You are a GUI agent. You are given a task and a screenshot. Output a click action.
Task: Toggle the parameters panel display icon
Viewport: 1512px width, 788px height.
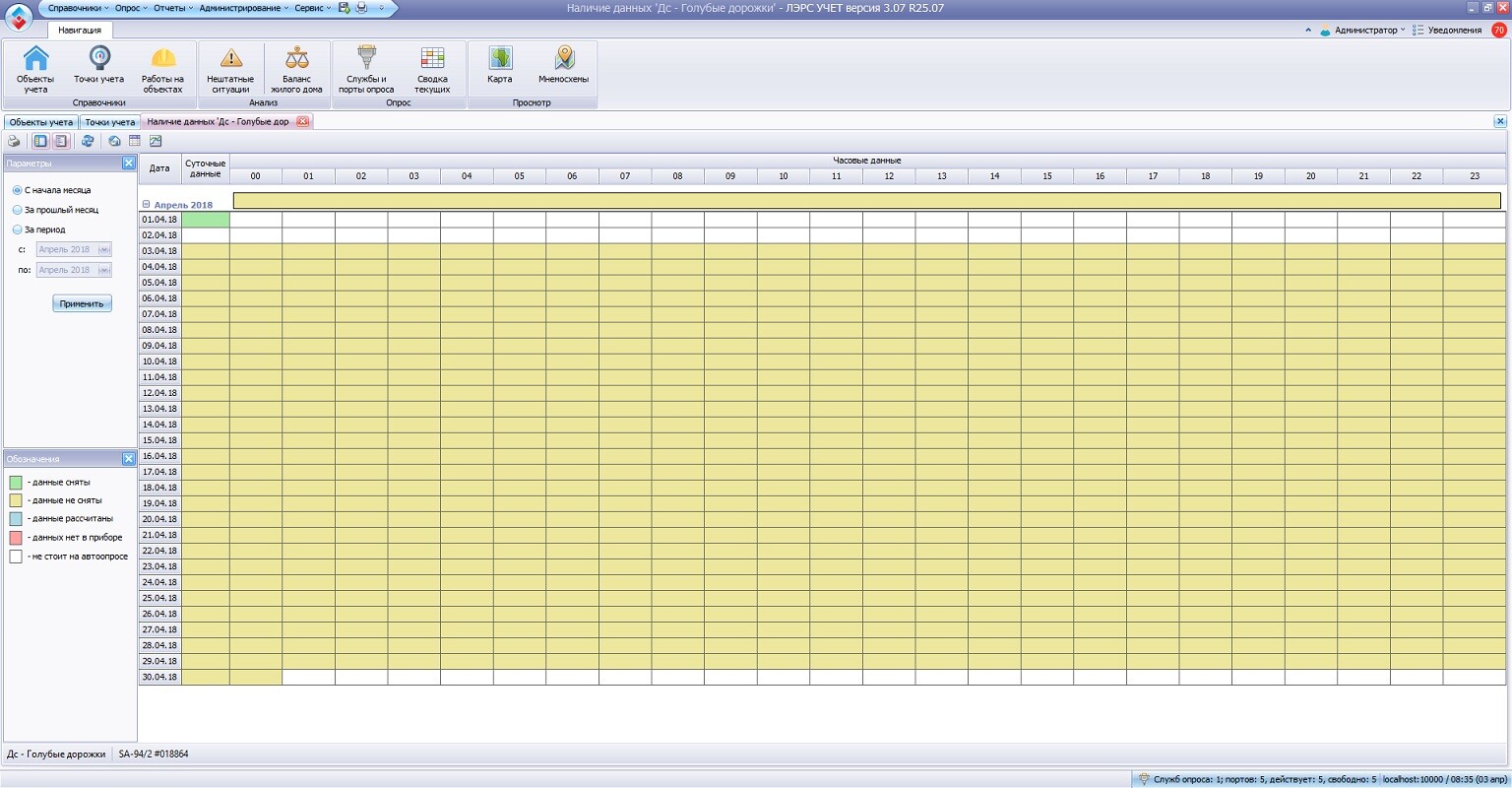40,141
